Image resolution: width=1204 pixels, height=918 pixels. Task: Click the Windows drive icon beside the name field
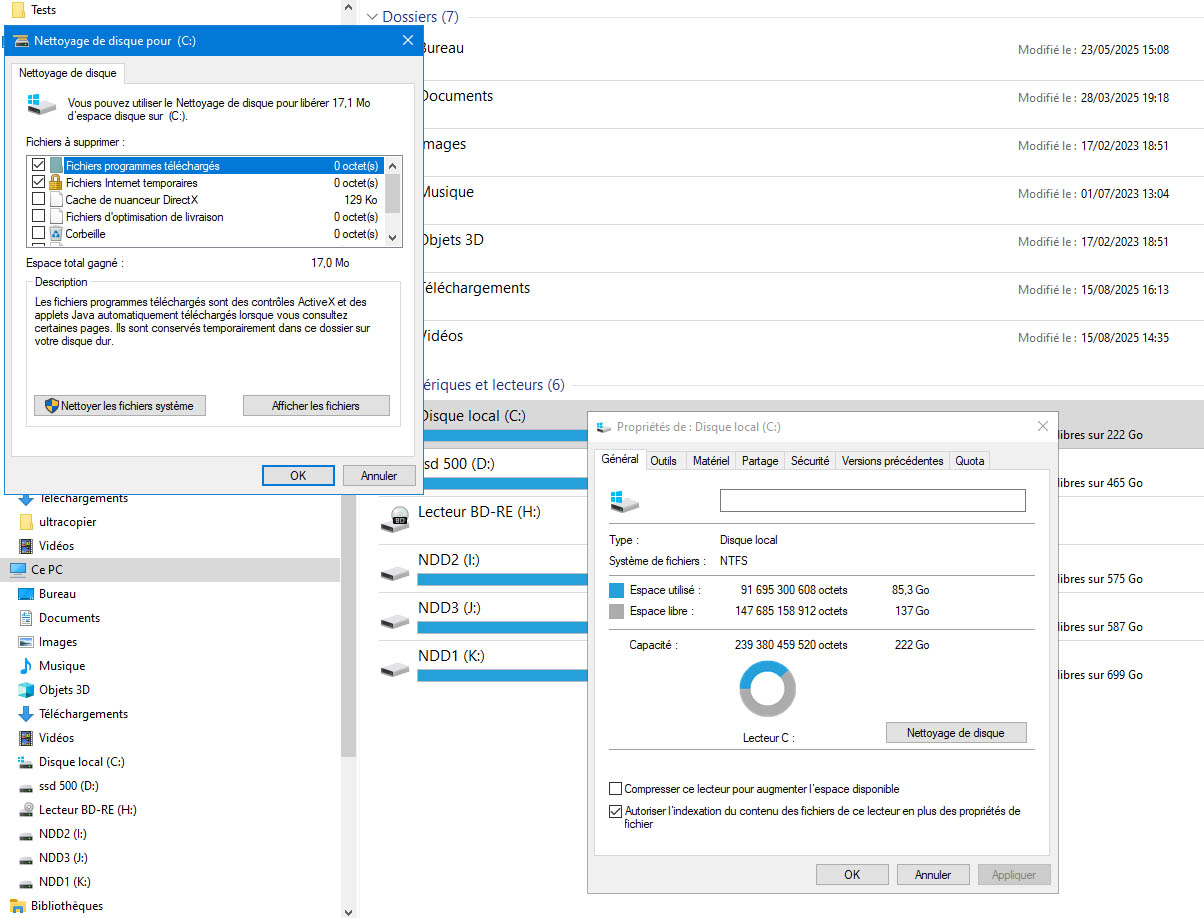[624, 500]
